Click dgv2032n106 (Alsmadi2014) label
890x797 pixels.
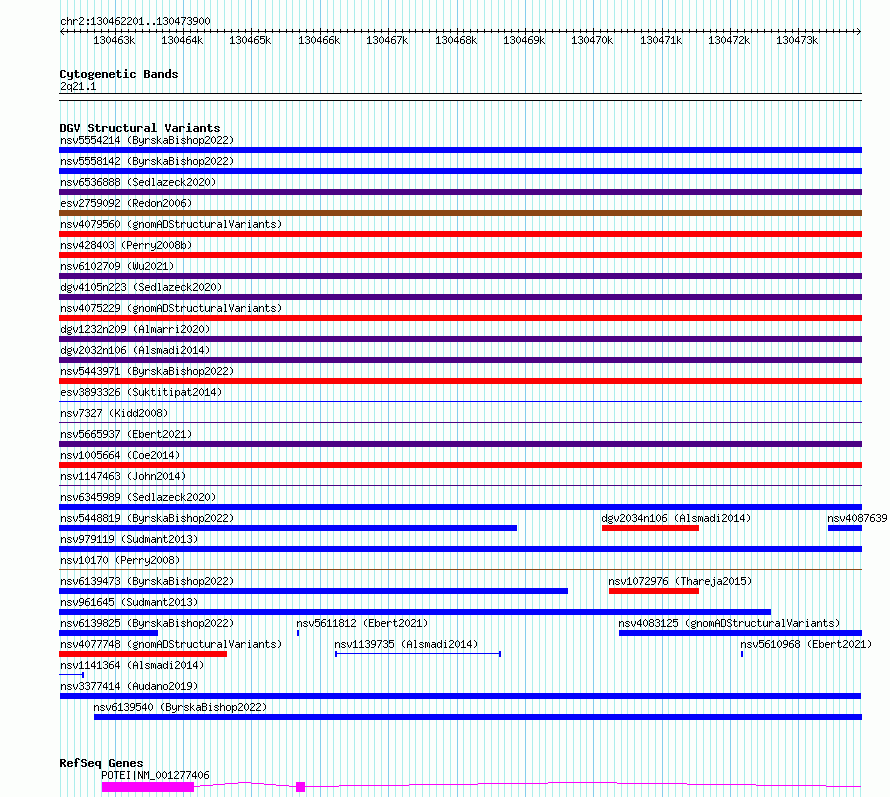click(x=135, y=350)
